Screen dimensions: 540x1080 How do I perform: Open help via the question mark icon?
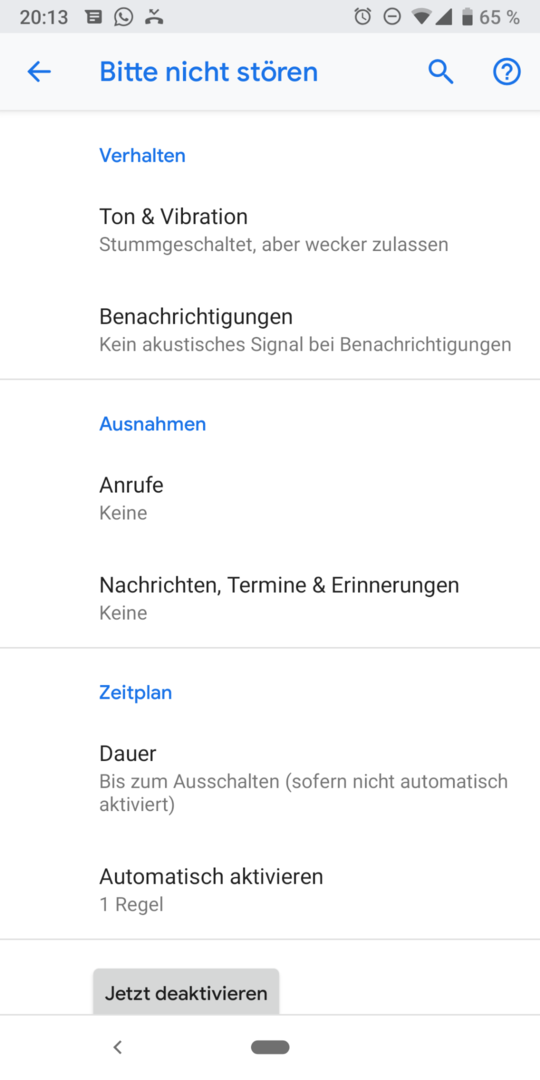coord(507,72)
